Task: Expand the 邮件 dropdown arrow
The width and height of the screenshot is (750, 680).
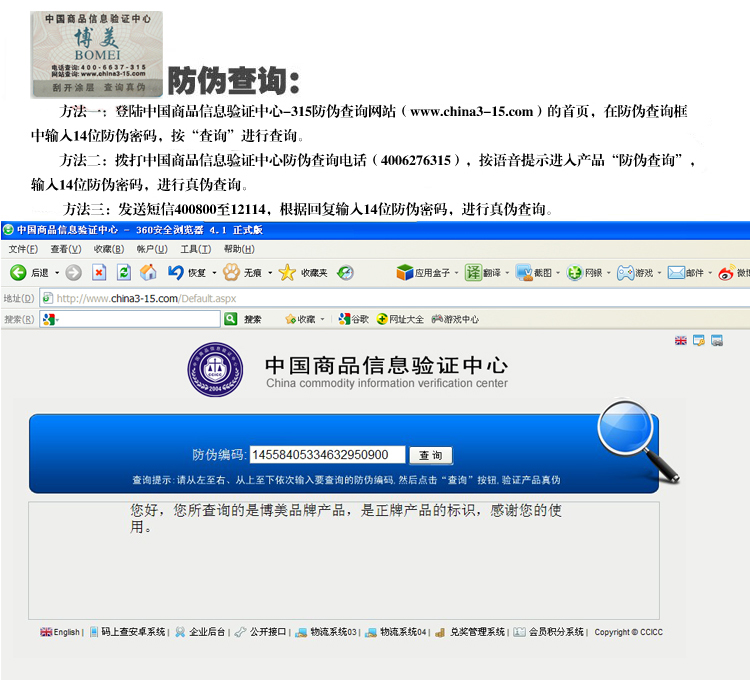Action: (710, 273)
